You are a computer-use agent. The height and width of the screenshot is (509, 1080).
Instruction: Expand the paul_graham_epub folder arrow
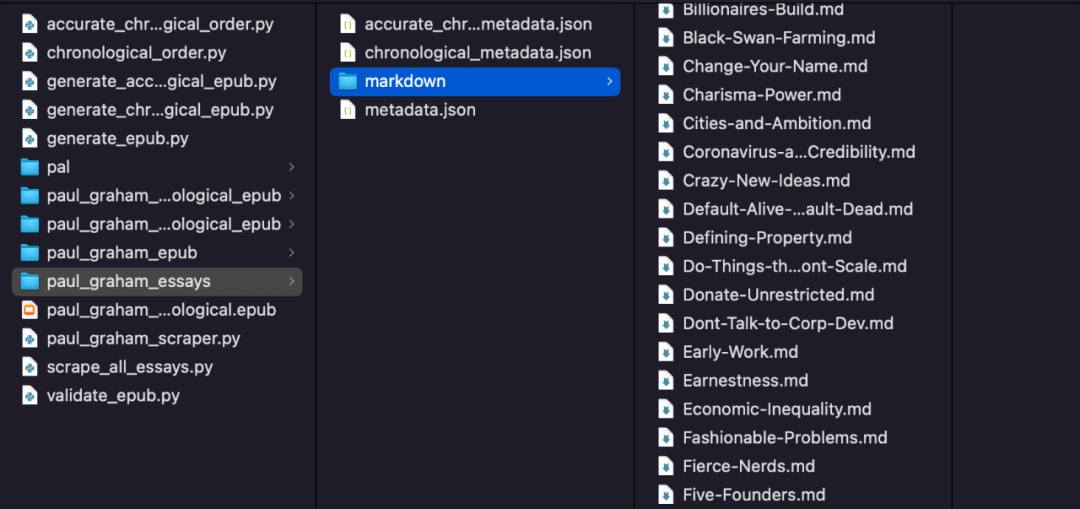292,253
